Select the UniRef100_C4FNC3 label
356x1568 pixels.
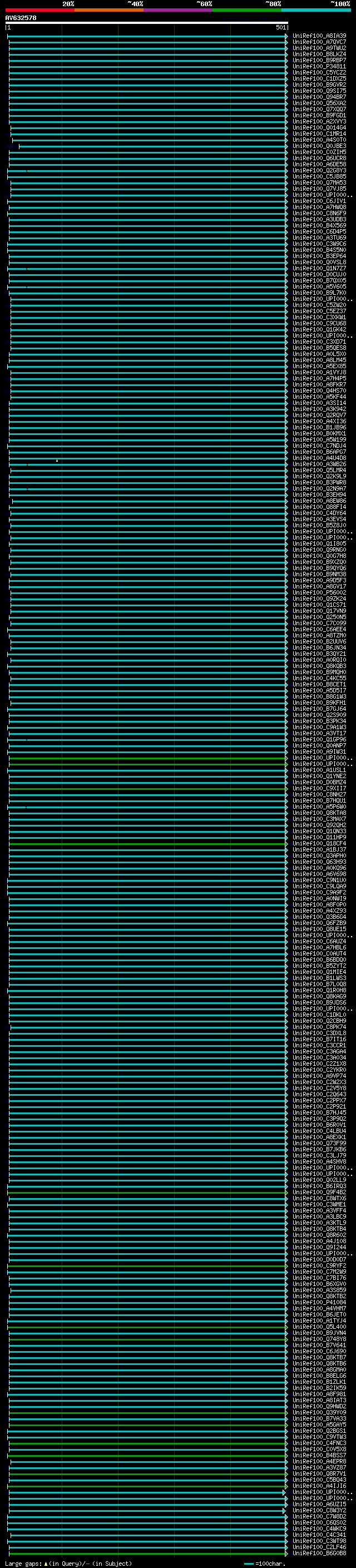pyautogui.click(x=319, y=1443)
